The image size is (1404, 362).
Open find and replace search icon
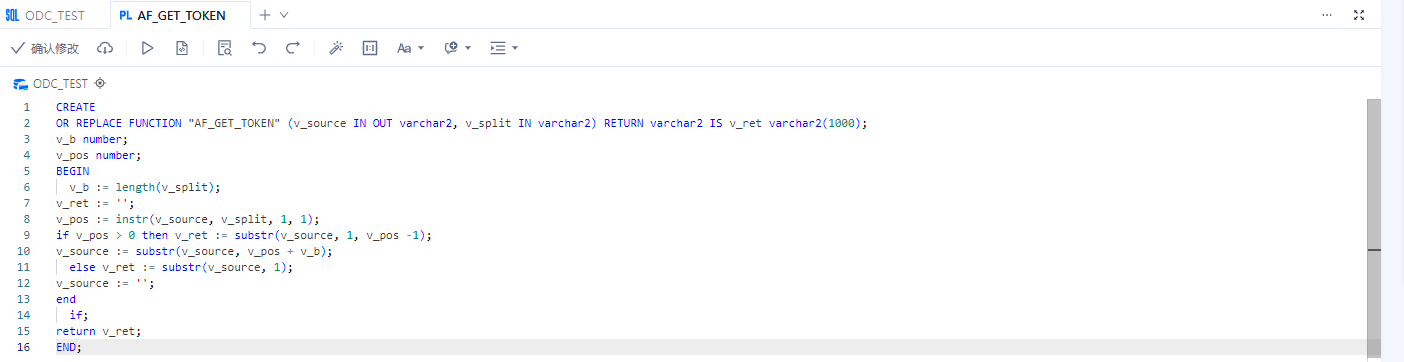click(x=225, y=48)
